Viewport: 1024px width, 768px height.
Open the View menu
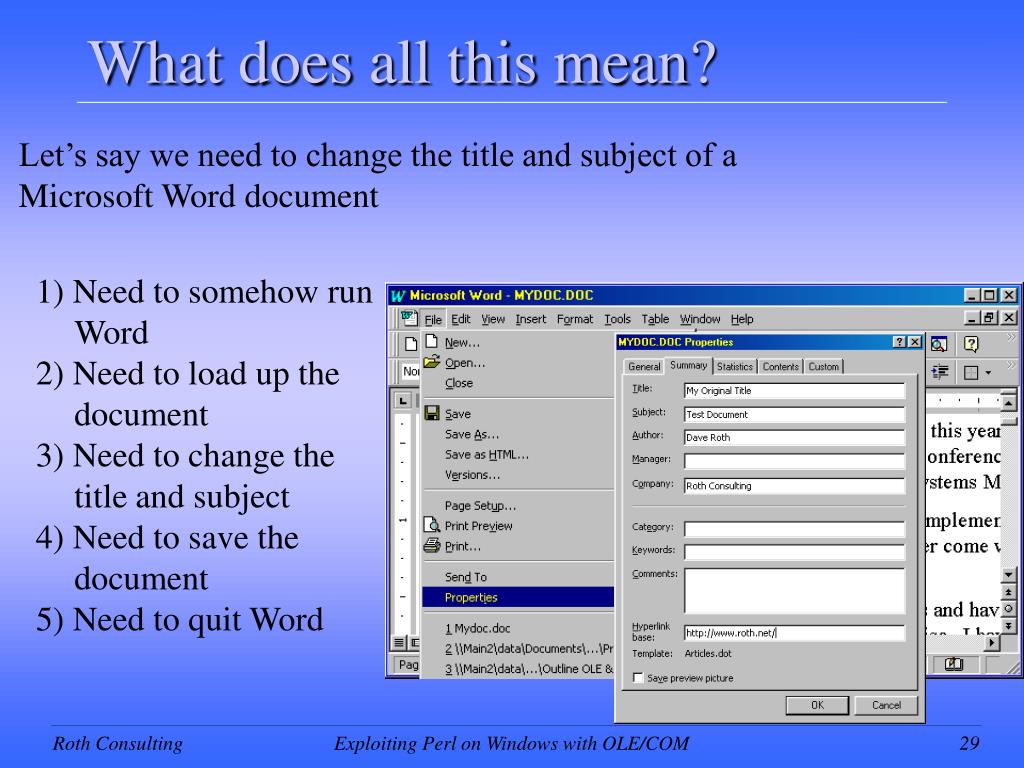[x=493, y=319]
